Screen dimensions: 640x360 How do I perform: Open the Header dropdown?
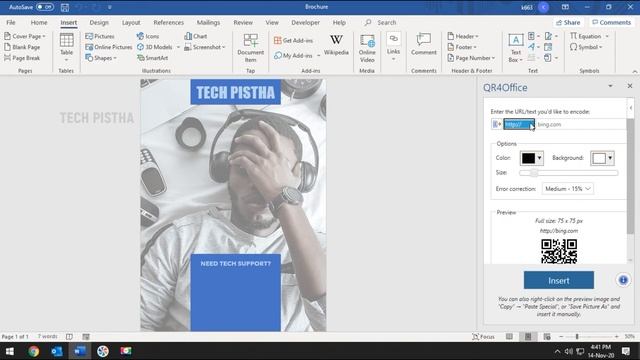463,36
